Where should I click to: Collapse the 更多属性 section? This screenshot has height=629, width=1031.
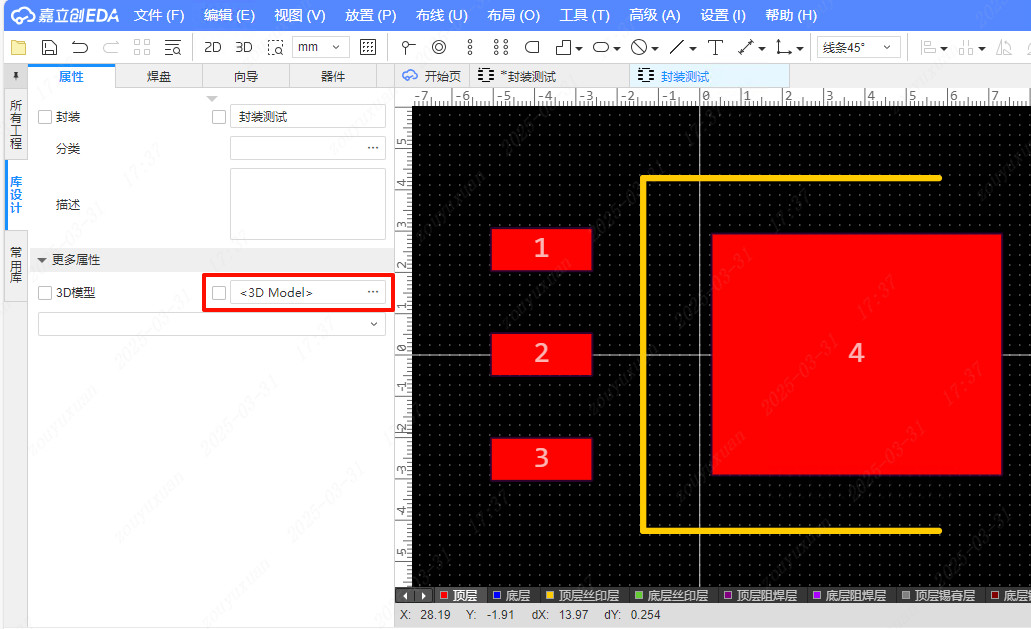42,260
